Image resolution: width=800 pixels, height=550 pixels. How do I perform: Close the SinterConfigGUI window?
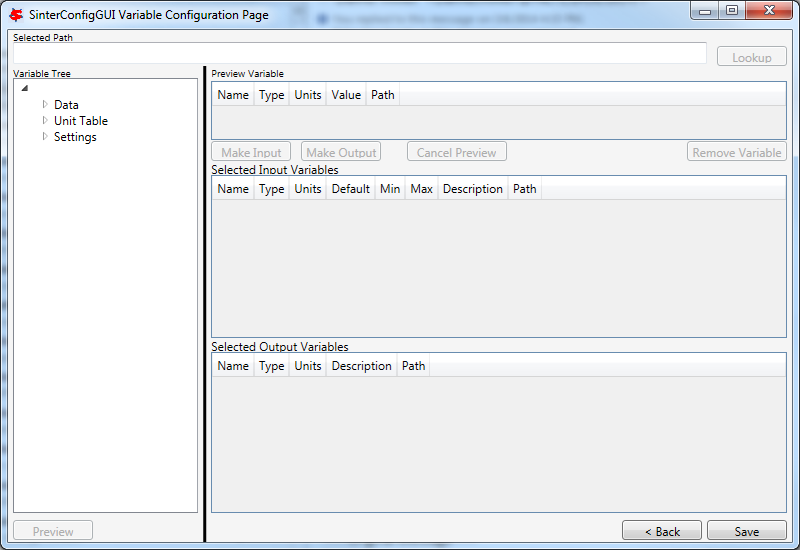tap(769, 10)
